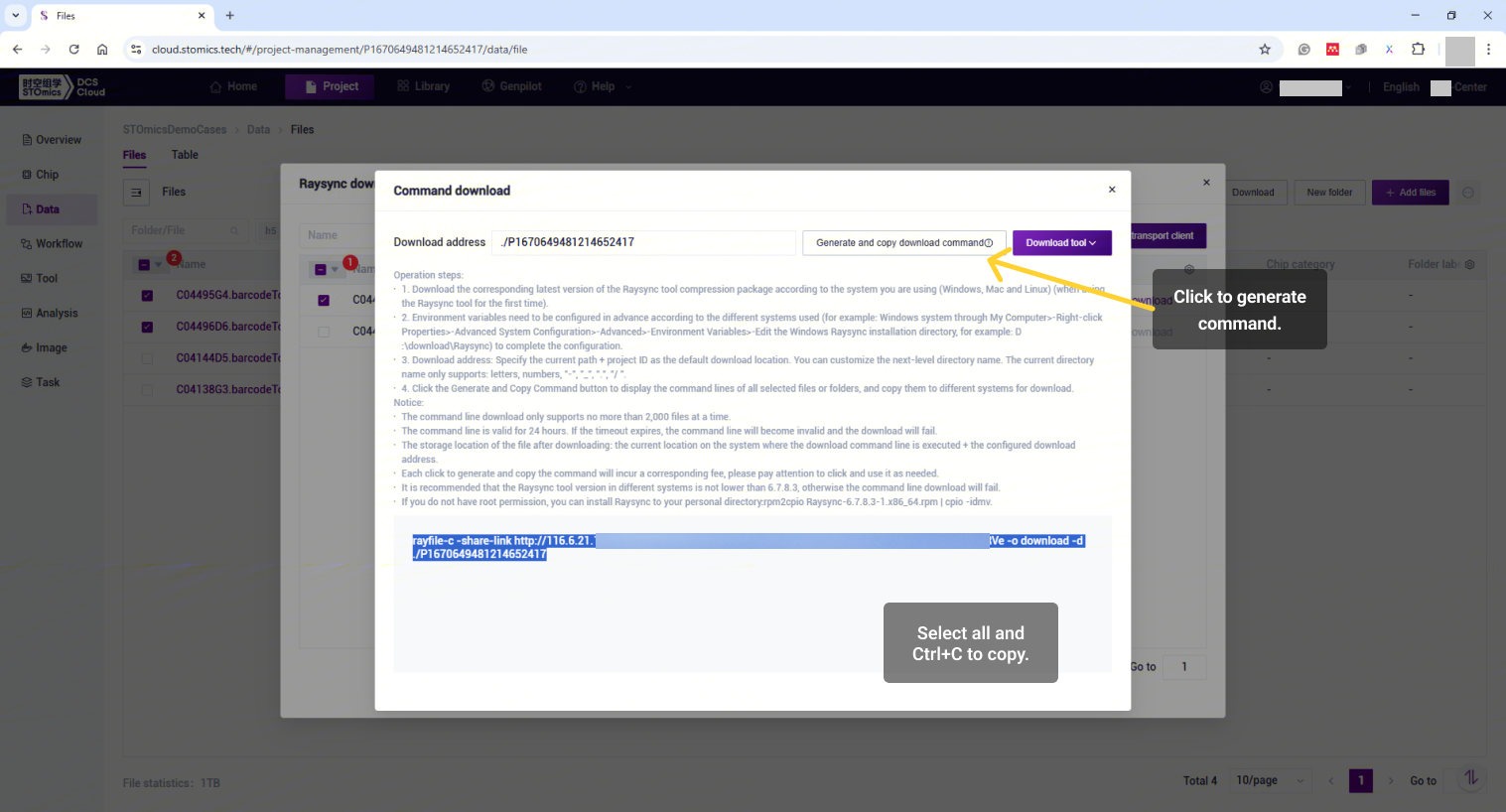The height and width of the screenshot is (812, 1506).
Task: Switch to the Files tab
Action: 134,155
